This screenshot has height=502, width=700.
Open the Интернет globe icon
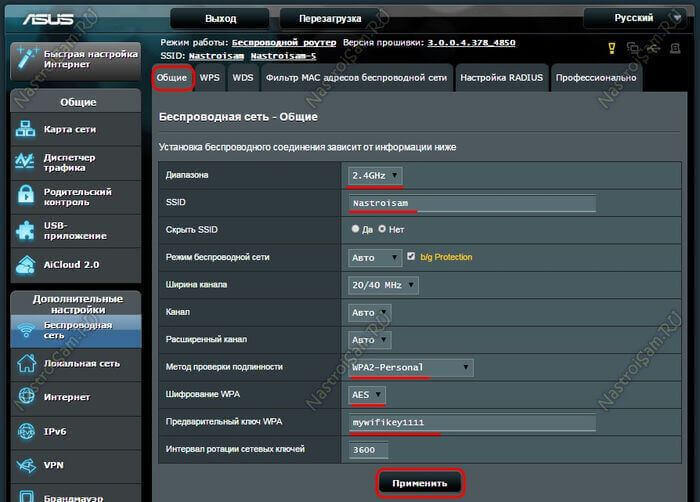pos(25,397)
